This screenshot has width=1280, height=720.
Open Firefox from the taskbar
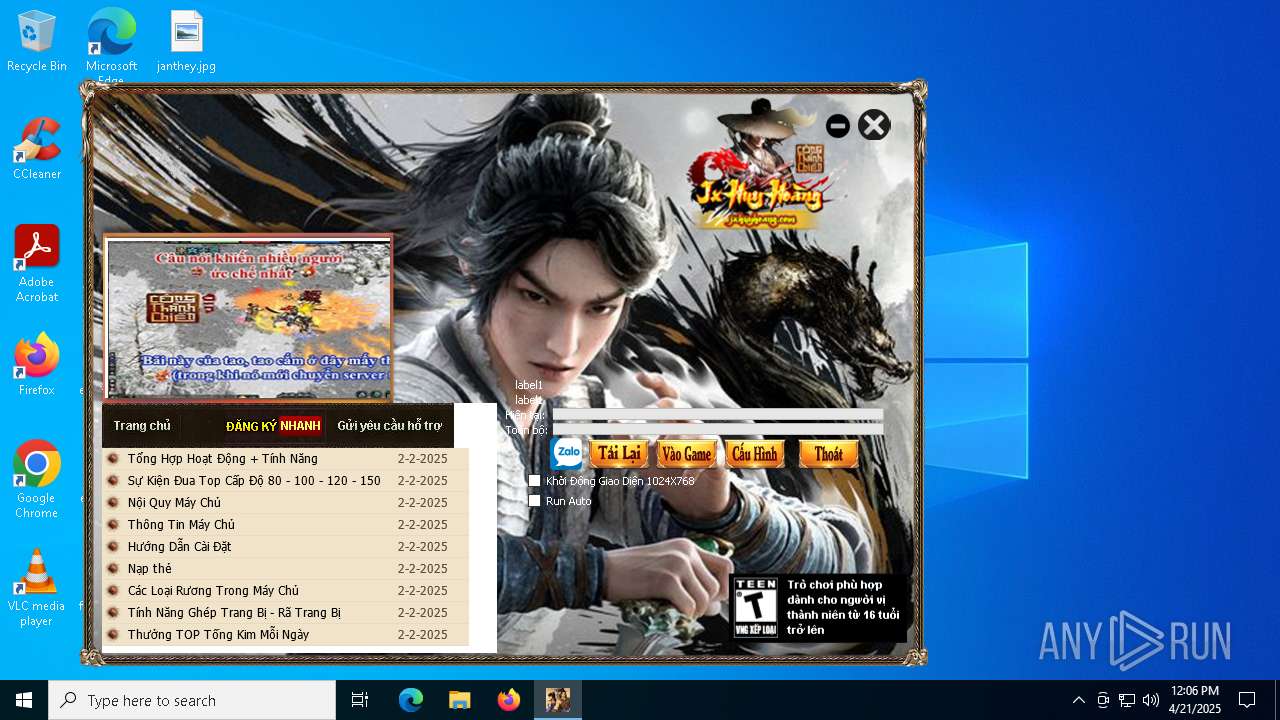click(x=509, y=700)
